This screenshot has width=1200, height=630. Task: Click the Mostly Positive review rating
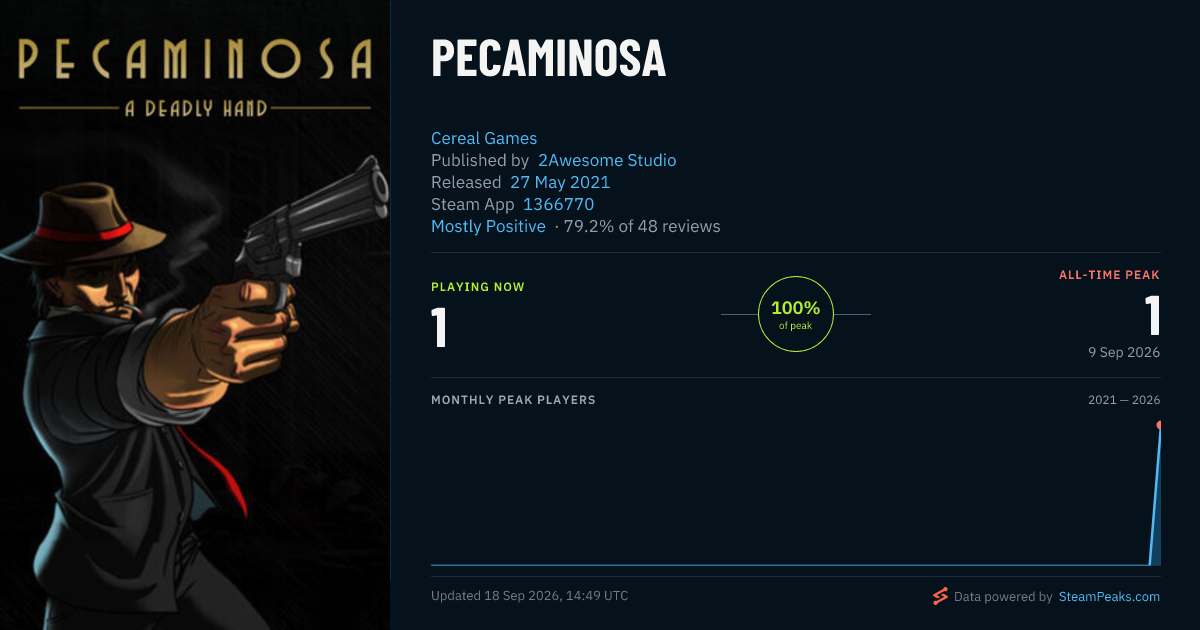(x=488, y=226)
